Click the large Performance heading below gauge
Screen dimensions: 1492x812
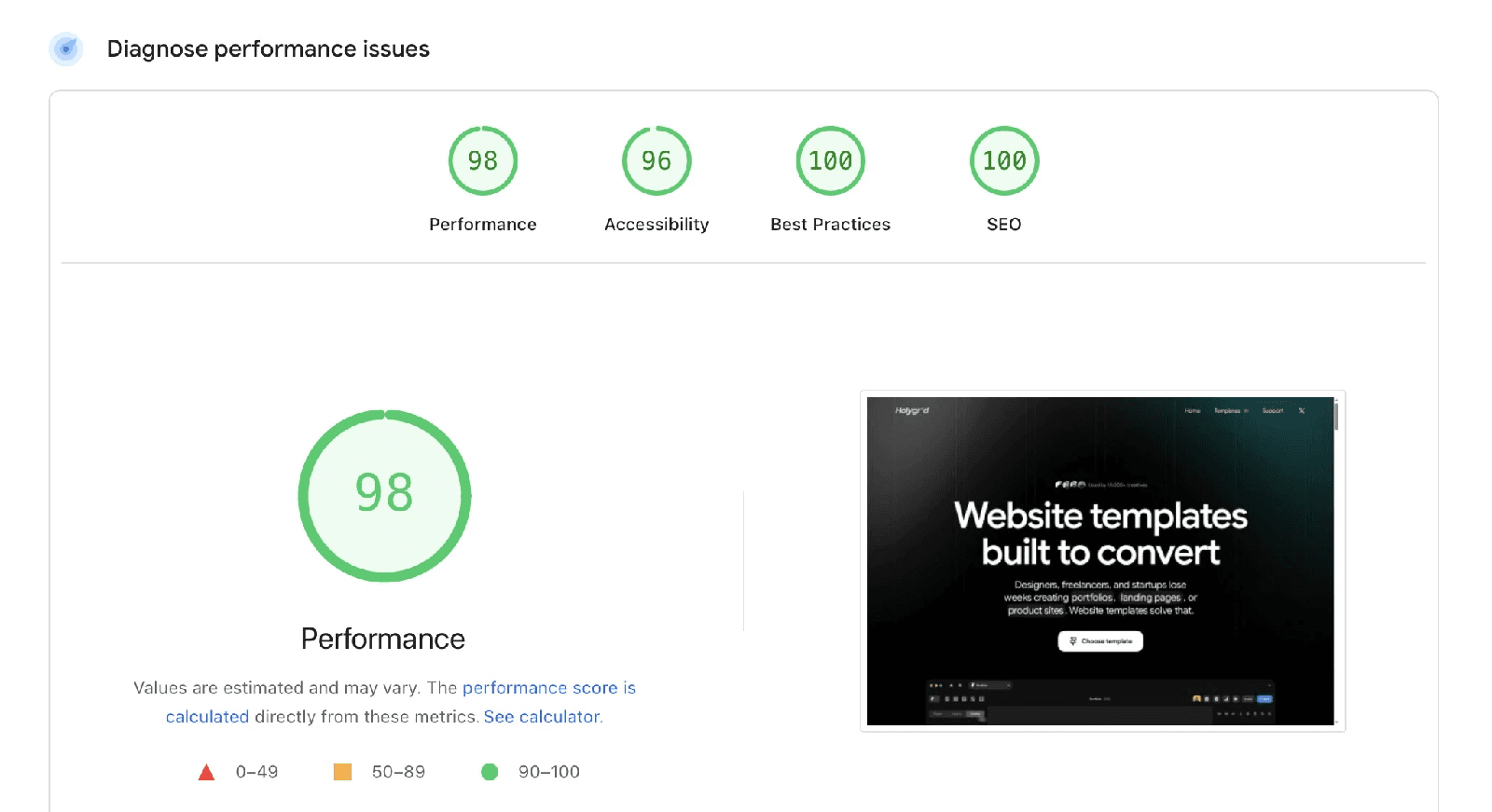pyautogui.click(x=383, y=639)
